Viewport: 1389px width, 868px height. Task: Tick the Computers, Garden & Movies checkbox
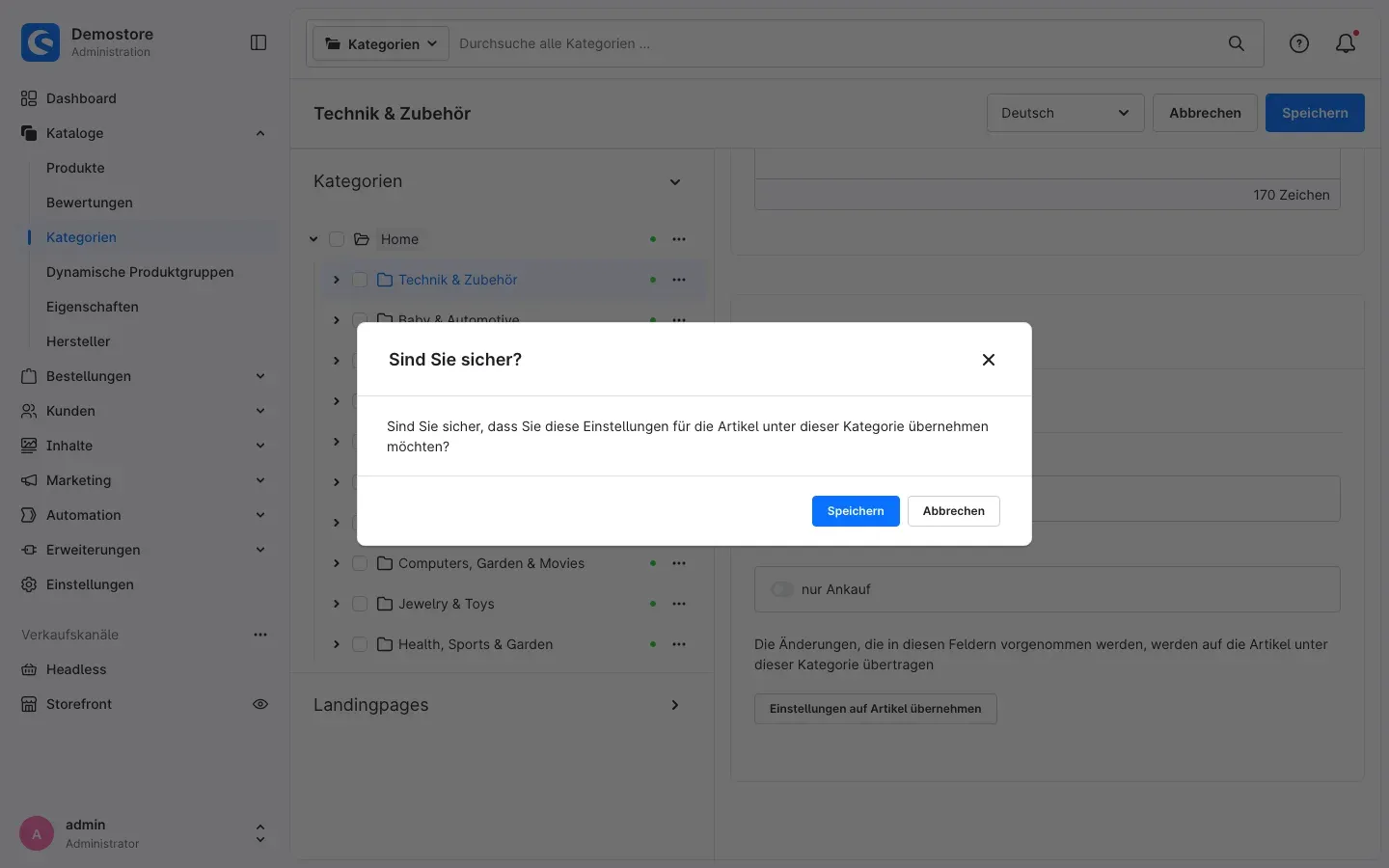coord(360,563)
